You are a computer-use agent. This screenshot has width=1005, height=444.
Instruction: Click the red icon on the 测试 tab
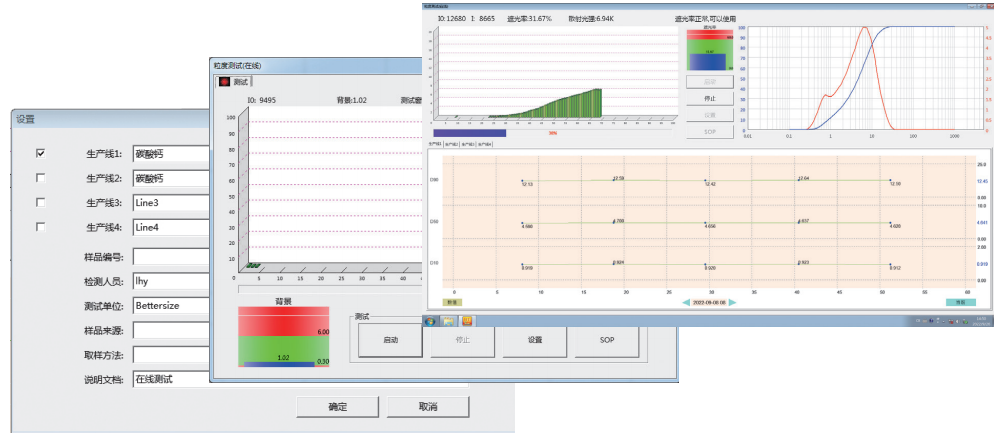pos(224,81)
